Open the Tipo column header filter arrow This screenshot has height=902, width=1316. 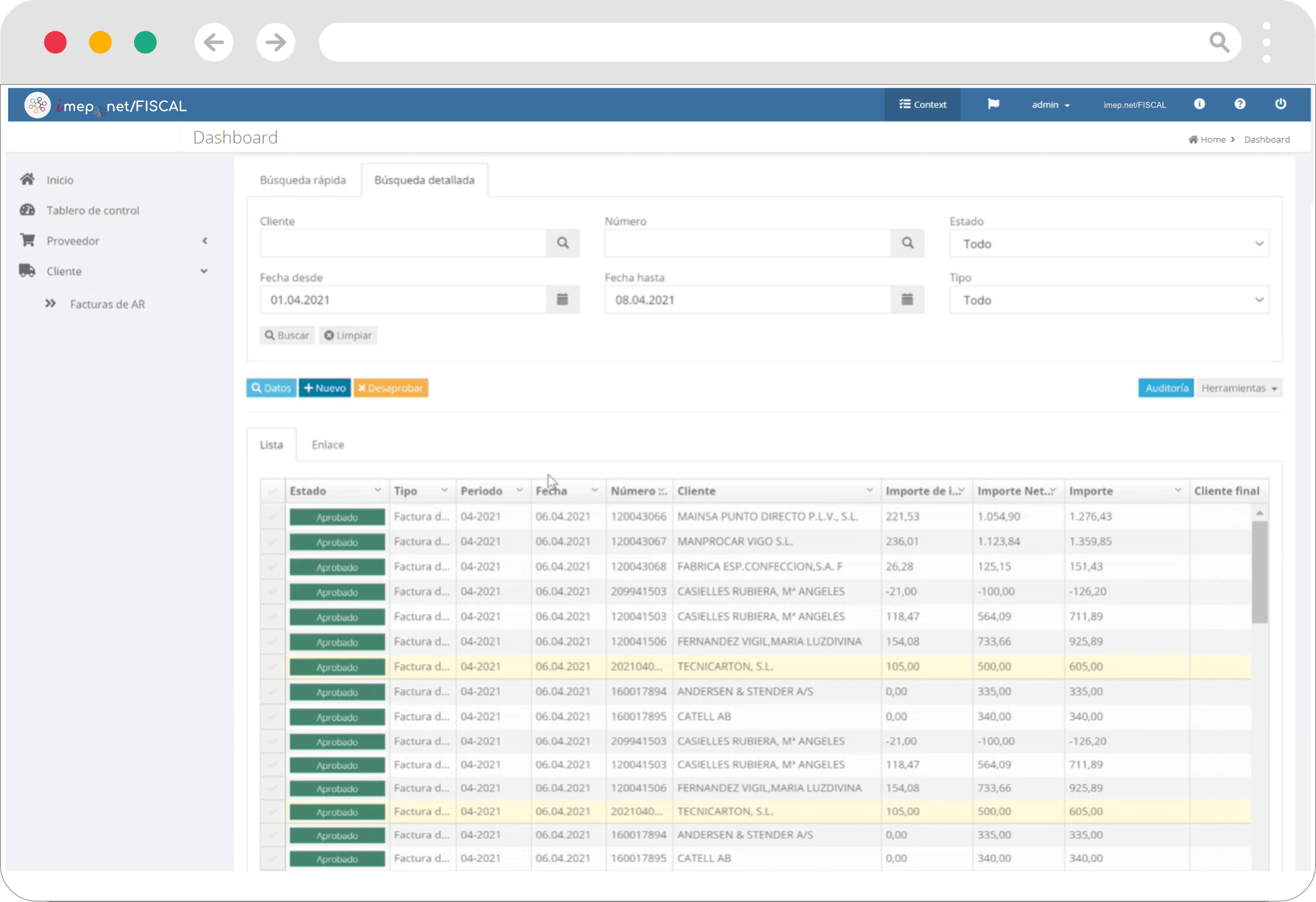[445, 490]
